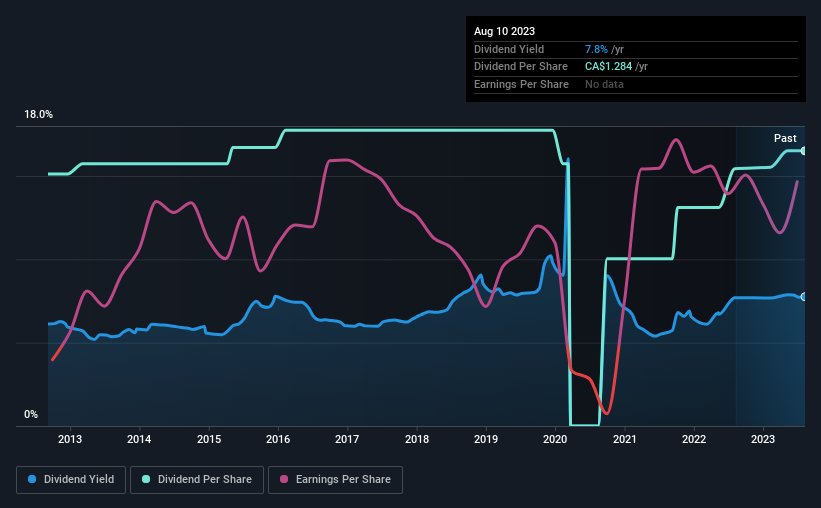Click the 2021 x-axis label
This screenshot has height=508, width=821.
625,439
